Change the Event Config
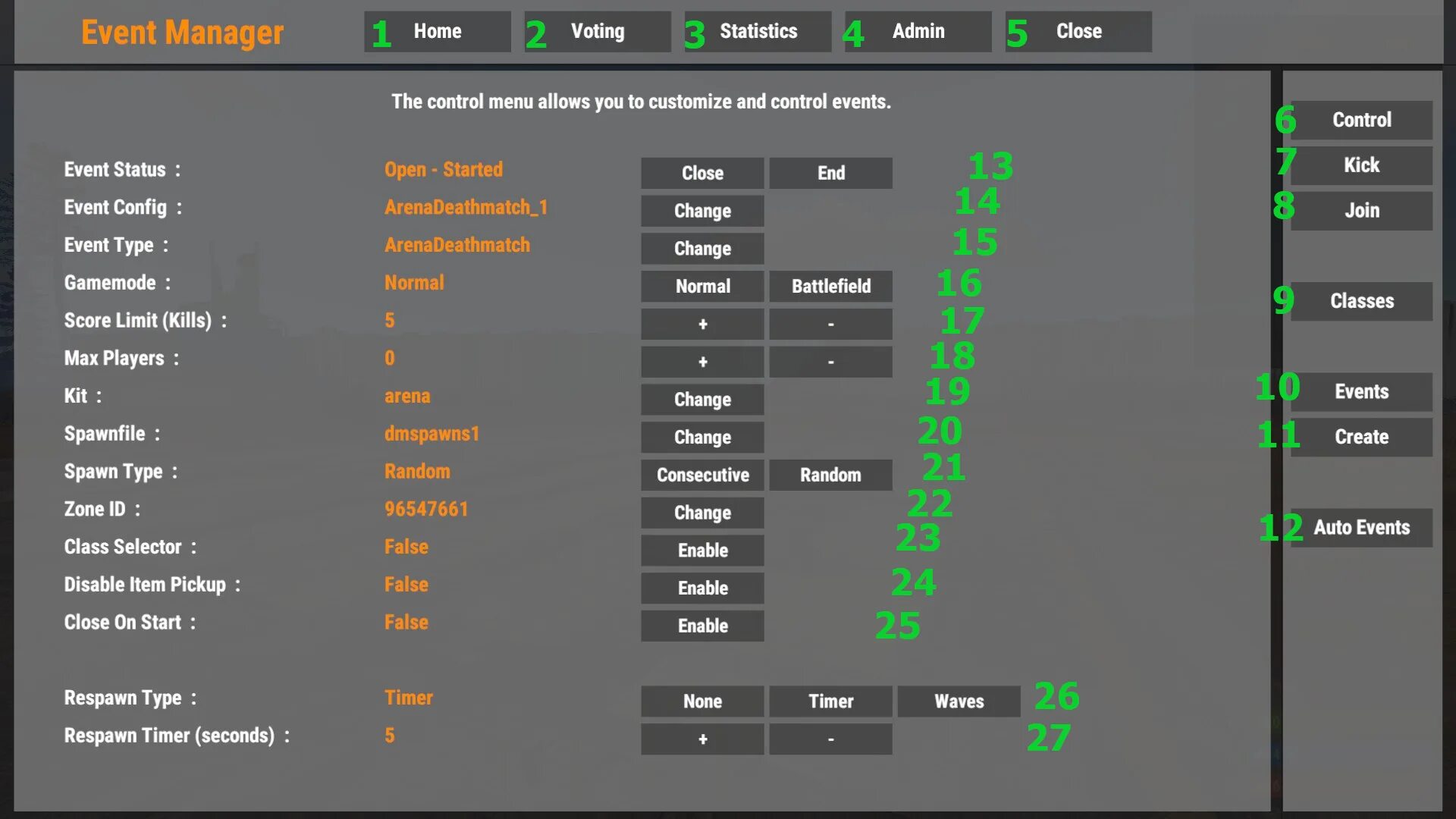 (x=702, y=210)
